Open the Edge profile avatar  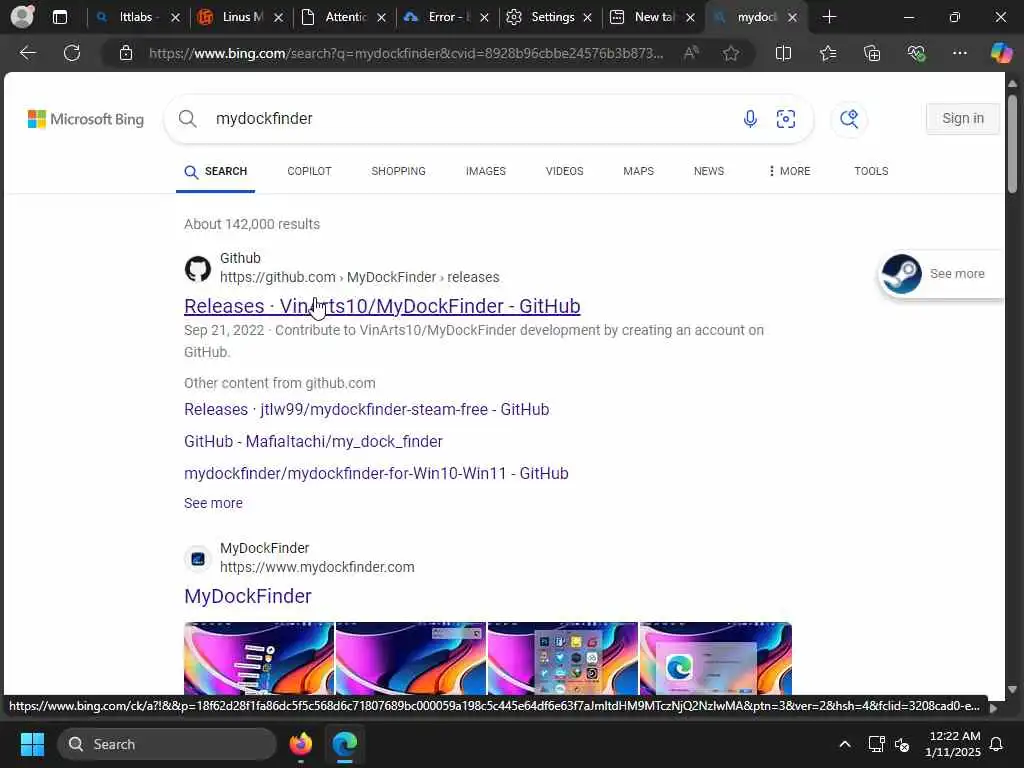point(22,17)
